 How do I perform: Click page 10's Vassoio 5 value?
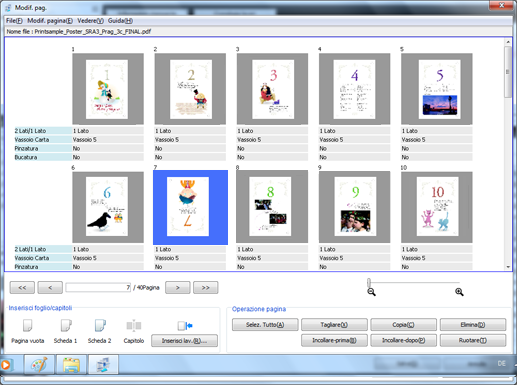coord(437,258)
